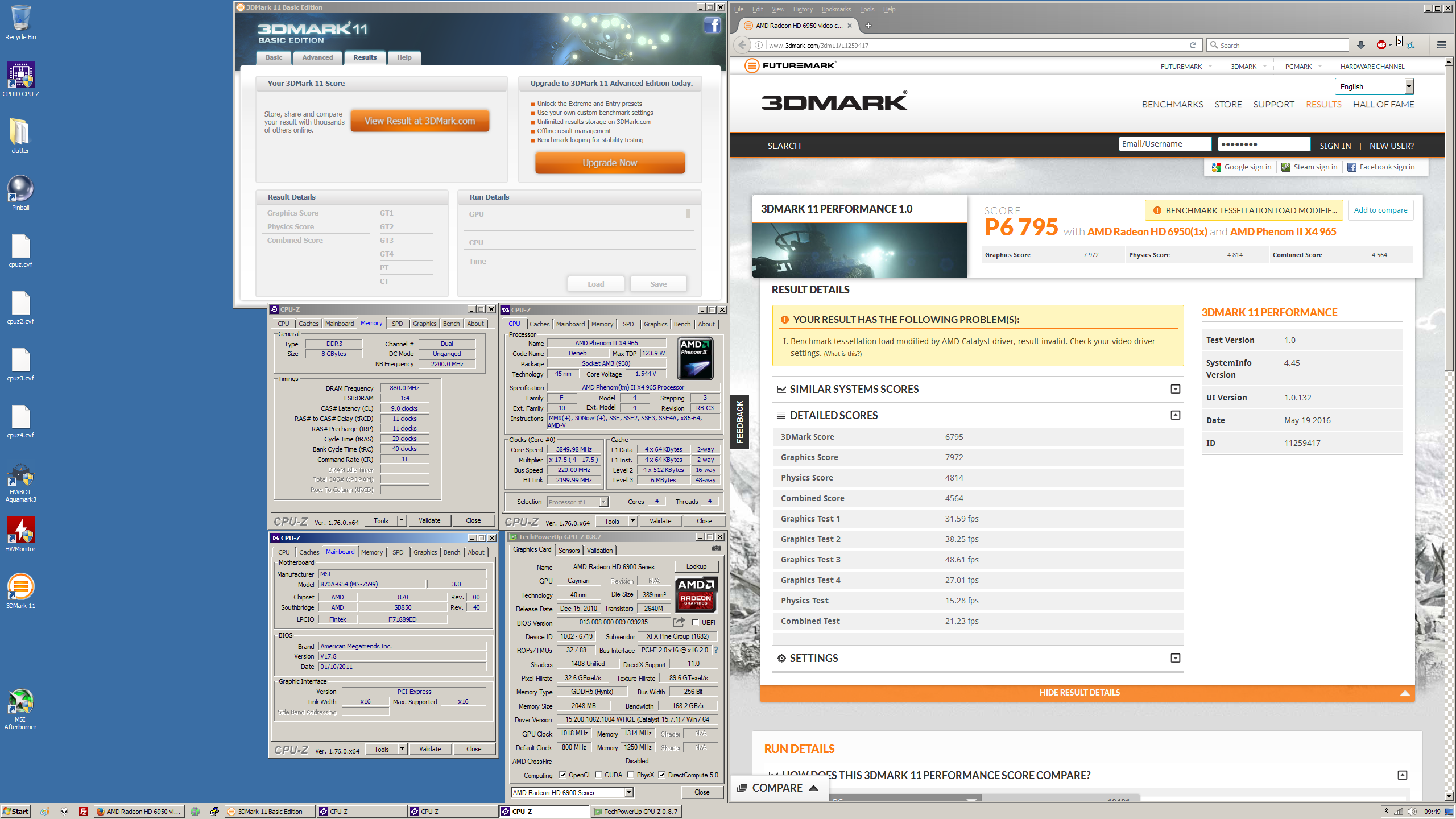The image size is (1456, 819).
Task: Open the Firefox downloads arrow icon
Action: pos(1361,45)
